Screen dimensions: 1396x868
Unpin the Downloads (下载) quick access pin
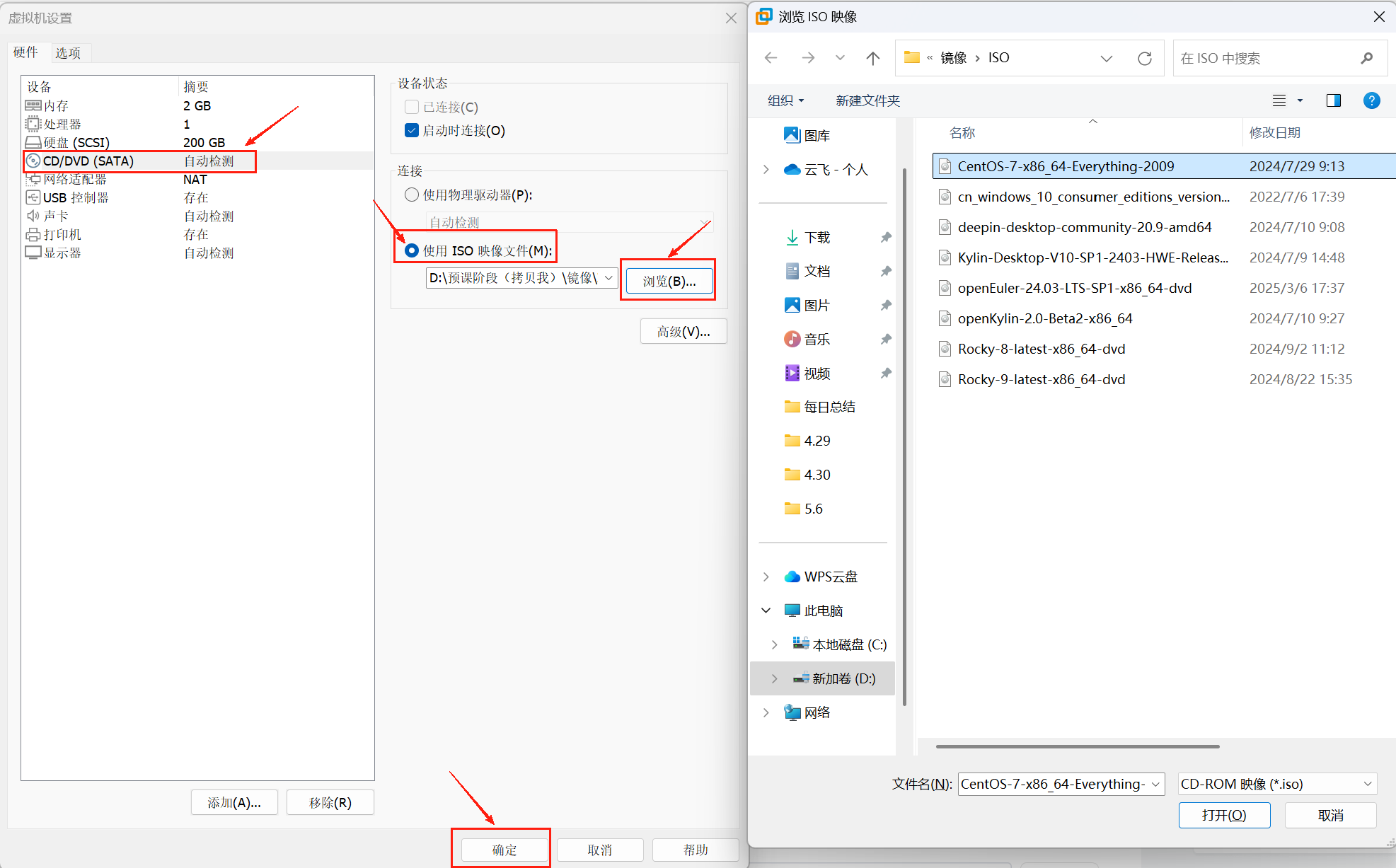[x=885, y=238]
